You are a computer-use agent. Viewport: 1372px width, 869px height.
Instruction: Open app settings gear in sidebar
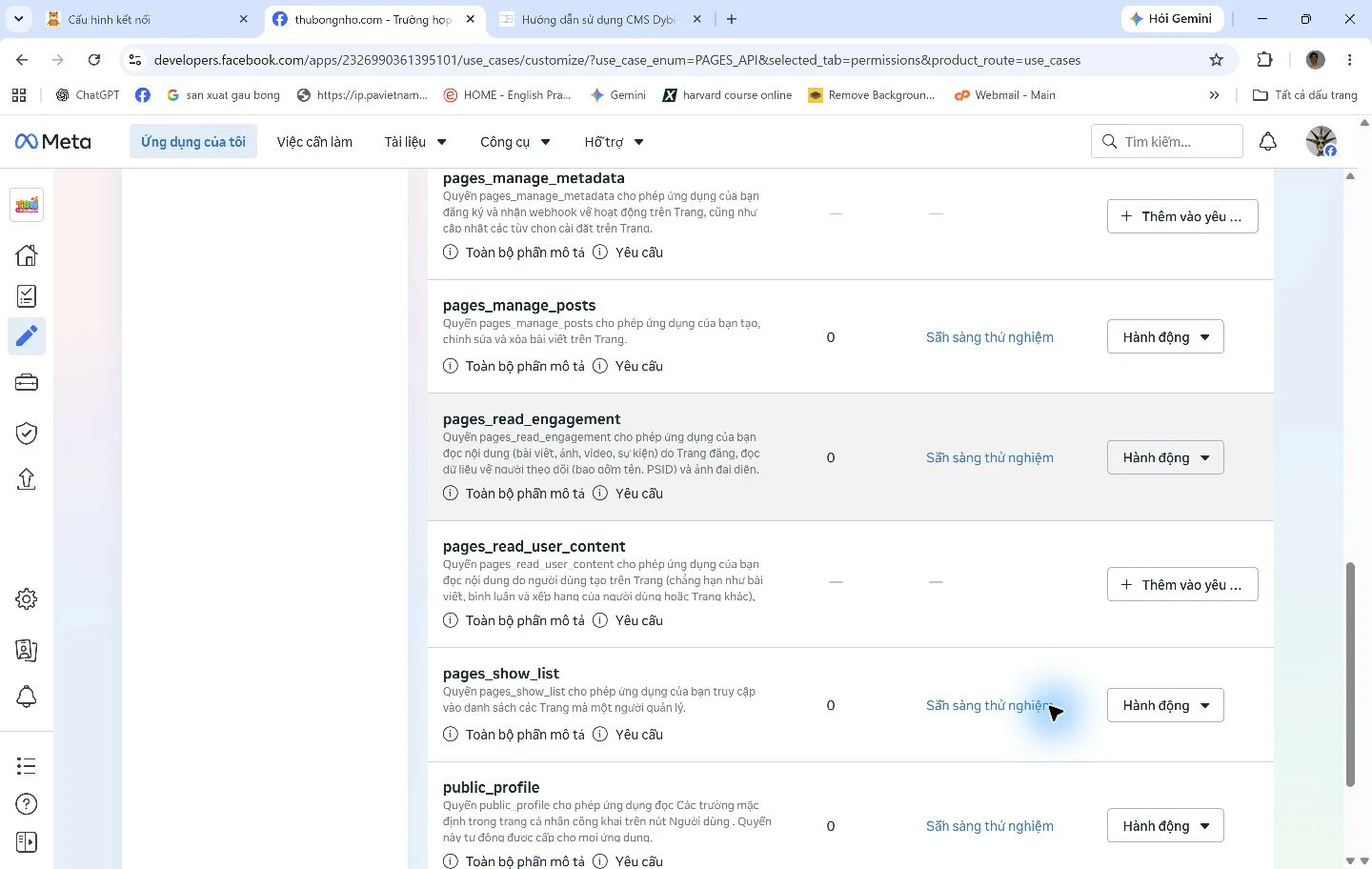pyautogui.click(x=27, y=598)
